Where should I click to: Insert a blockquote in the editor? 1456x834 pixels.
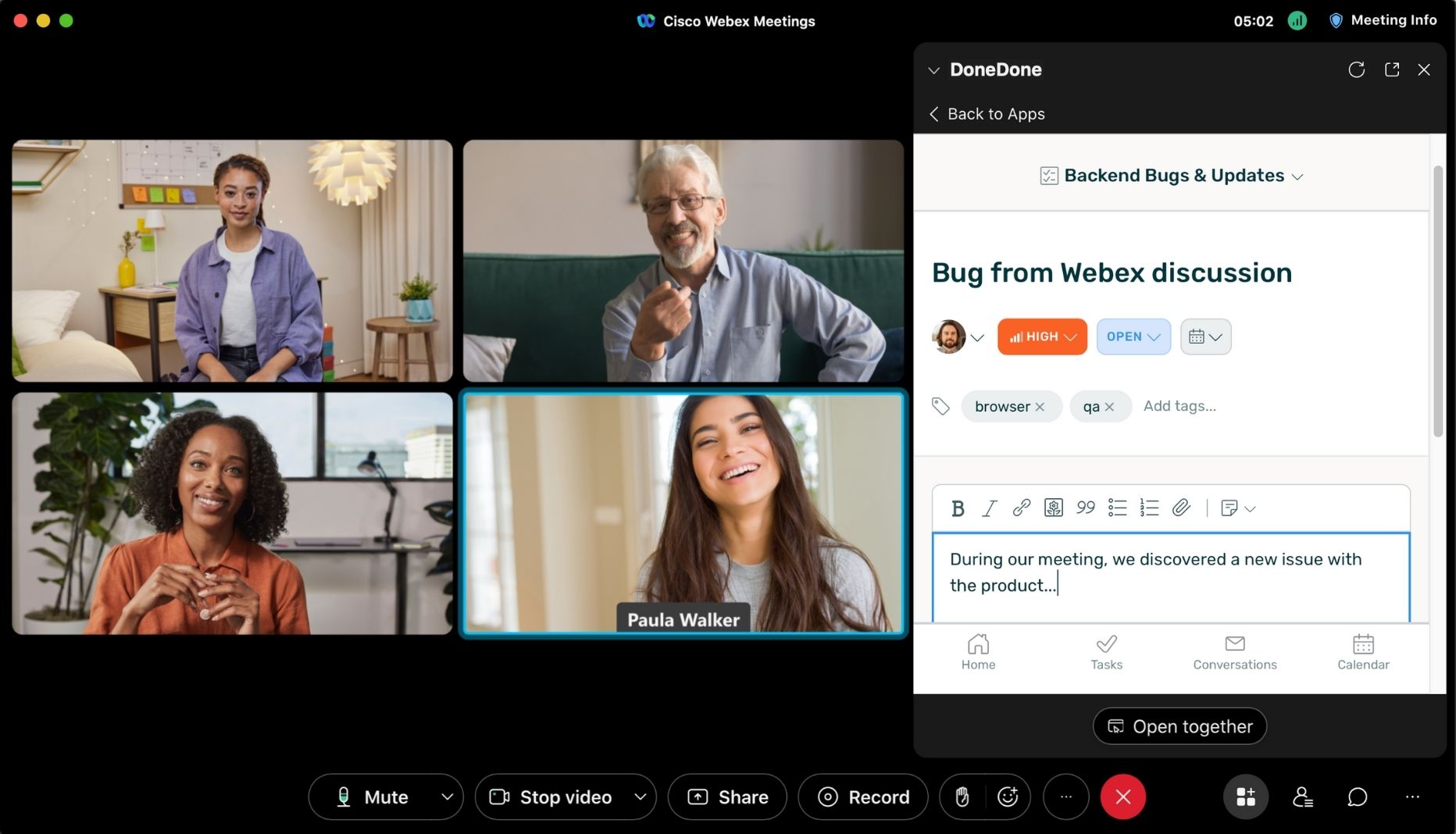(x=1085, y=508)
